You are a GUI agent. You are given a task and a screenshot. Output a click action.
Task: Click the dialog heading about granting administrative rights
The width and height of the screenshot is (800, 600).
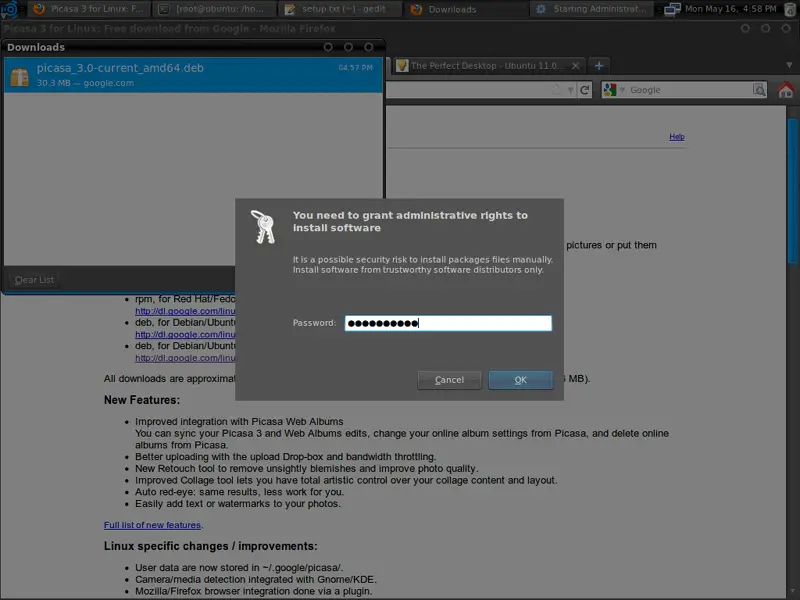pos(410,221)
